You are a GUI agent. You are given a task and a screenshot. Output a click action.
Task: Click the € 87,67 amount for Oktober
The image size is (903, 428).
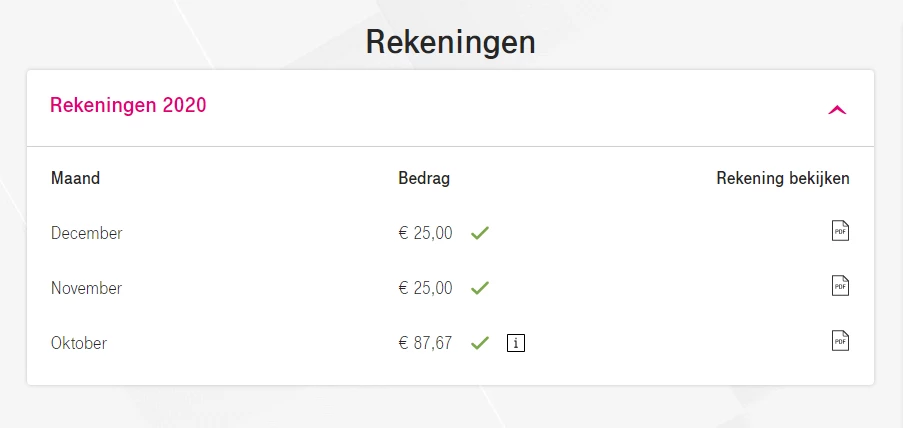[425, 343]
